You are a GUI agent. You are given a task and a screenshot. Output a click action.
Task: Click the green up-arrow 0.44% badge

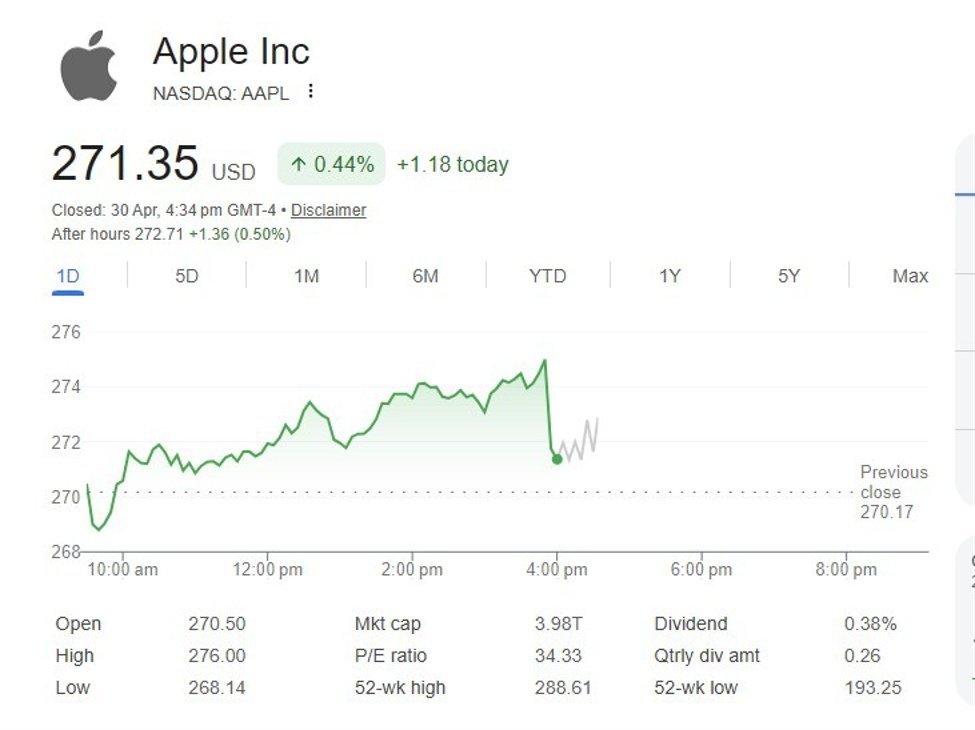(331, 164)
